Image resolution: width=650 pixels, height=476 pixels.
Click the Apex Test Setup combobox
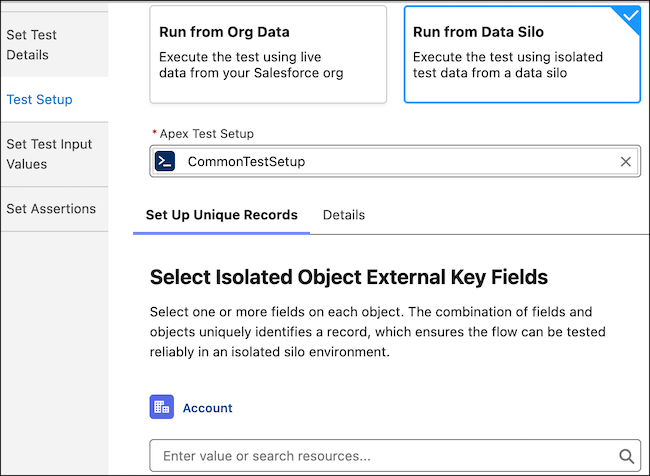[x=395, y=161]
